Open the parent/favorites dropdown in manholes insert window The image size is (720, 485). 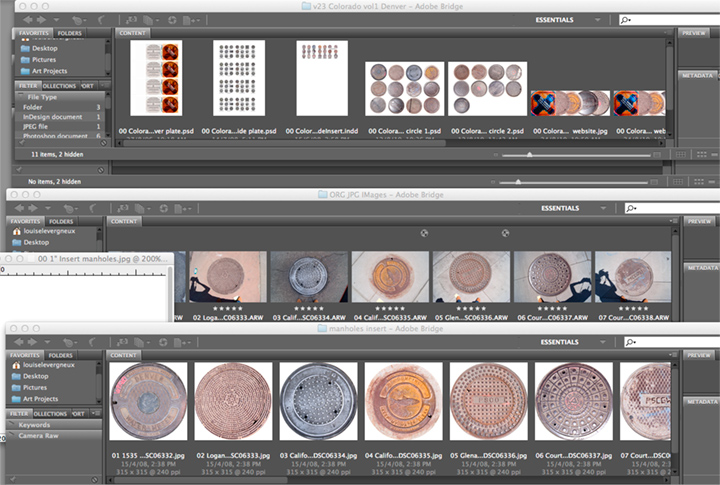pos(47,342)
